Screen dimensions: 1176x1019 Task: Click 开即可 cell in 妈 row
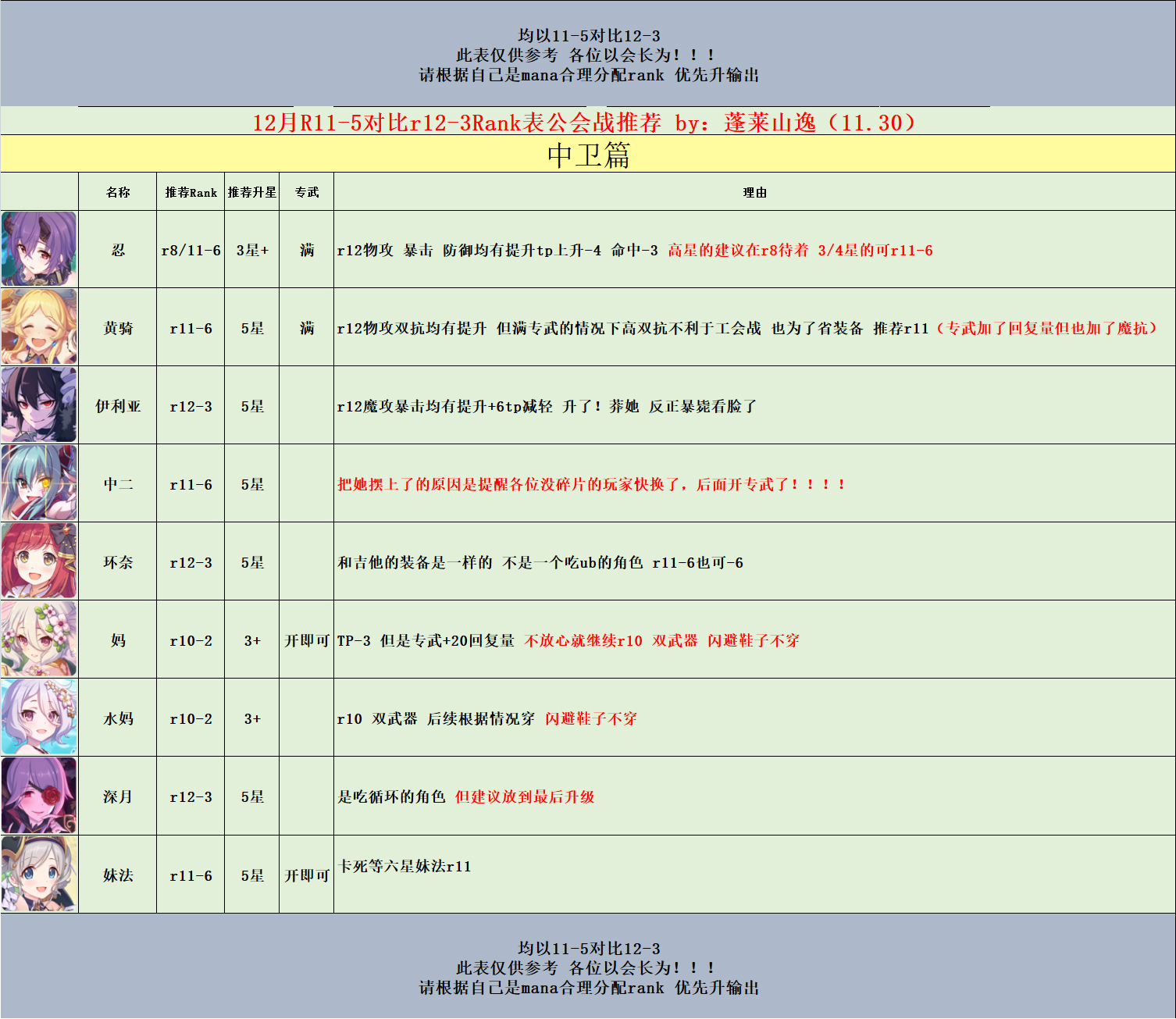(307, 640)
